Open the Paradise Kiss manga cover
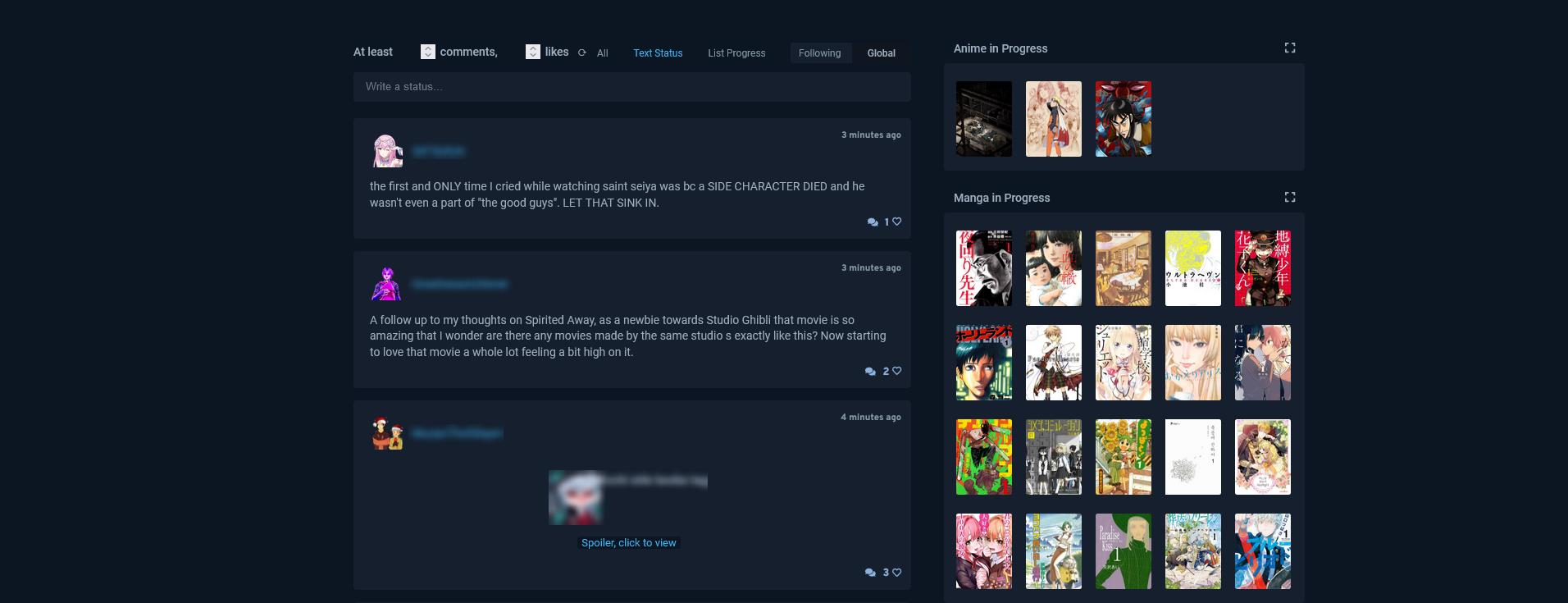This screenshot has width=1568, height=603. [x=1124, y=551]
